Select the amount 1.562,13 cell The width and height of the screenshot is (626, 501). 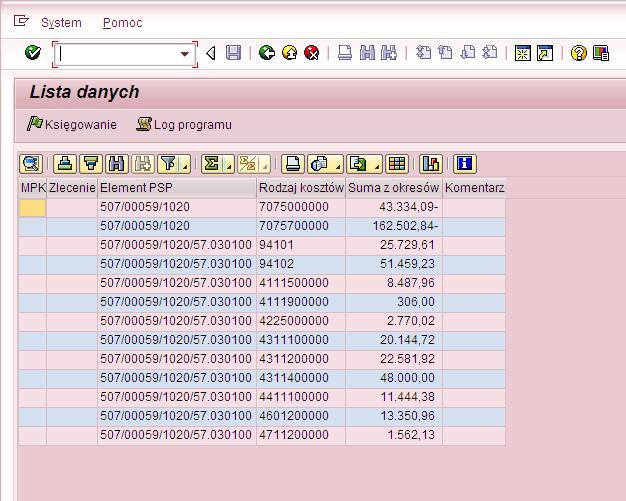point(394,435)
